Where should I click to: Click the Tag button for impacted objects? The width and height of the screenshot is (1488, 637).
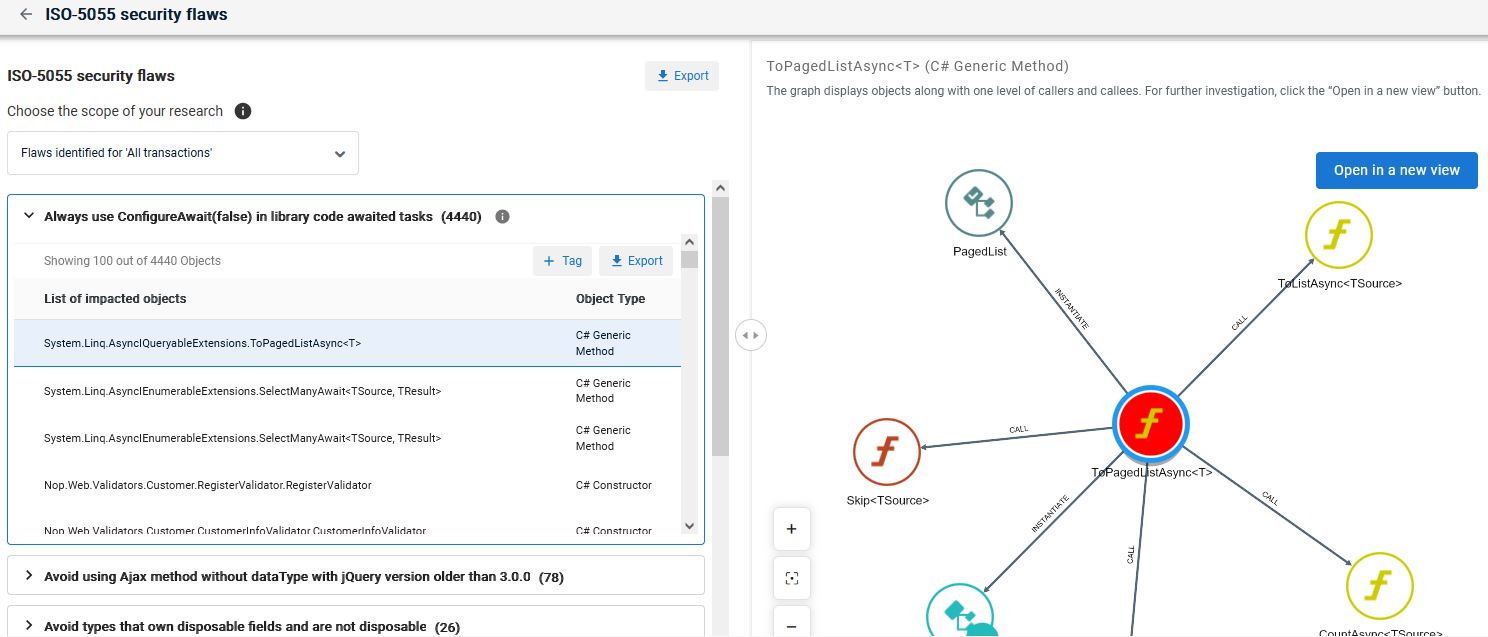pyautogui.click(x=562, y=261)
